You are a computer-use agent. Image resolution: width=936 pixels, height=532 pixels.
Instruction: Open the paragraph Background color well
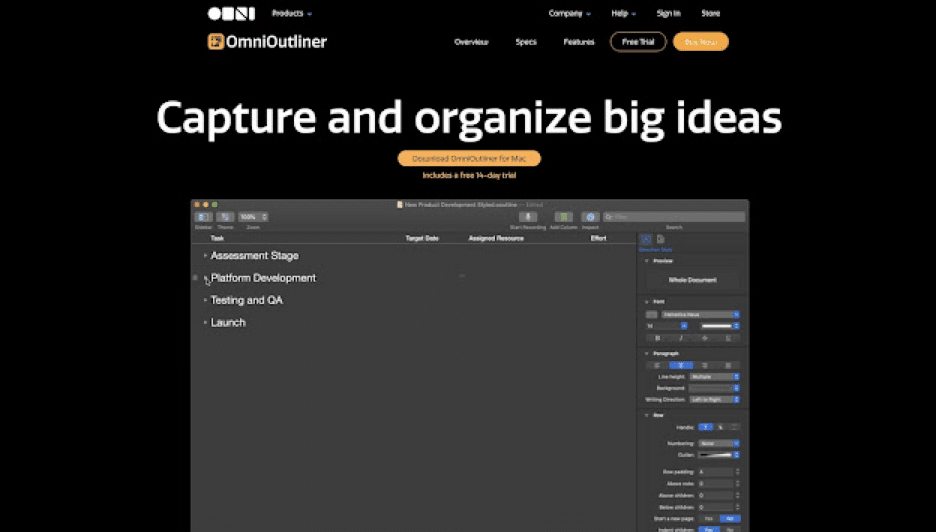click(x=715, y=388)
